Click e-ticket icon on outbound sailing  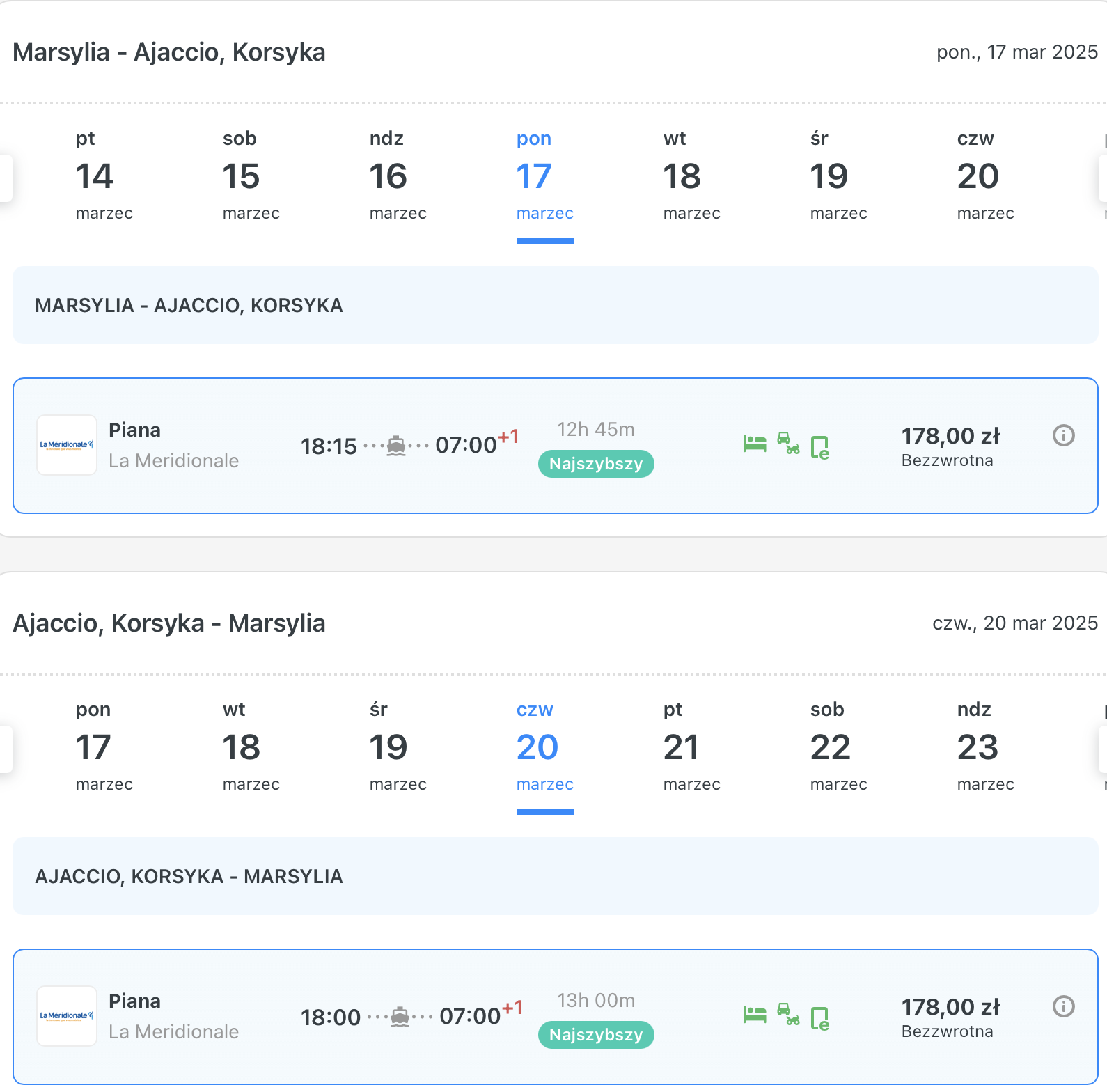pyautogui.click(x=820, y=448)
